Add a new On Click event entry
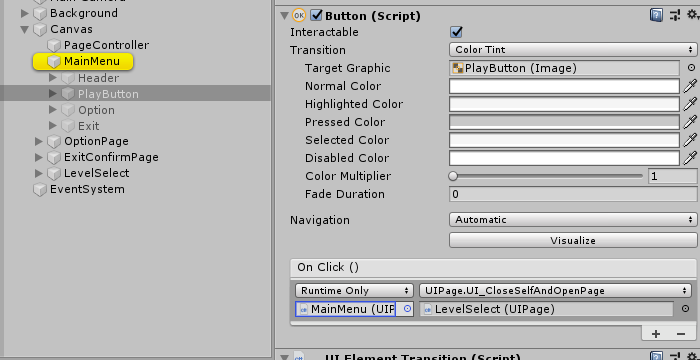This screenshot has width=700, height=360. [656, 334]
